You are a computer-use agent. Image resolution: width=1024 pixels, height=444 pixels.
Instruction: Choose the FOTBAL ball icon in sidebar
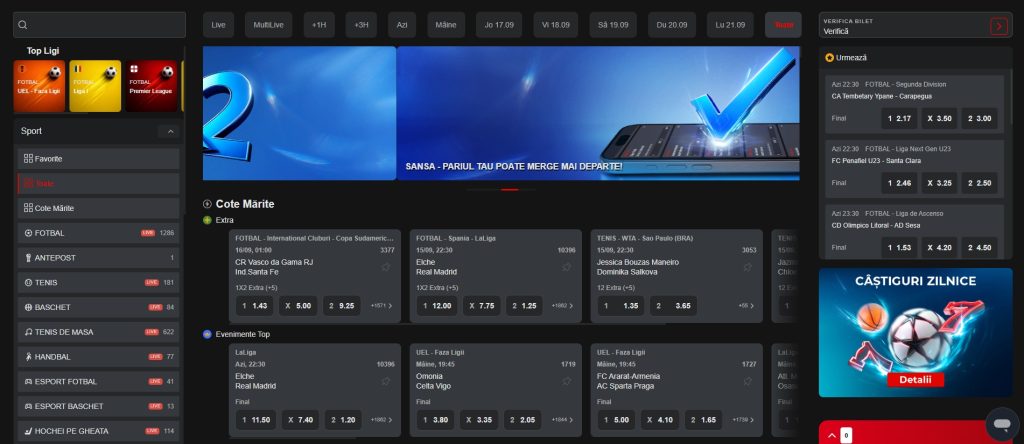[x=28, y=233]
